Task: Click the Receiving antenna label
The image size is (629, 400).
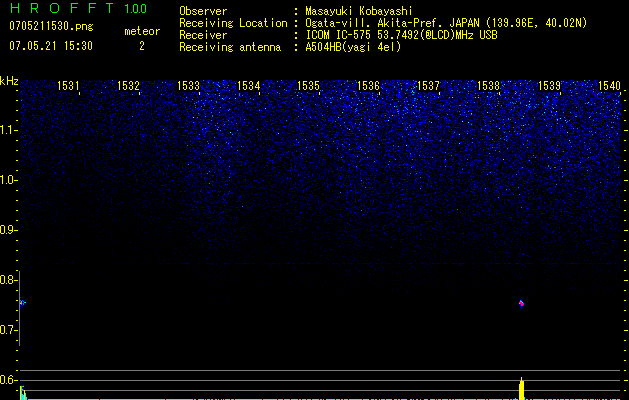Action: pyautogui.click(x=230, y=47)
